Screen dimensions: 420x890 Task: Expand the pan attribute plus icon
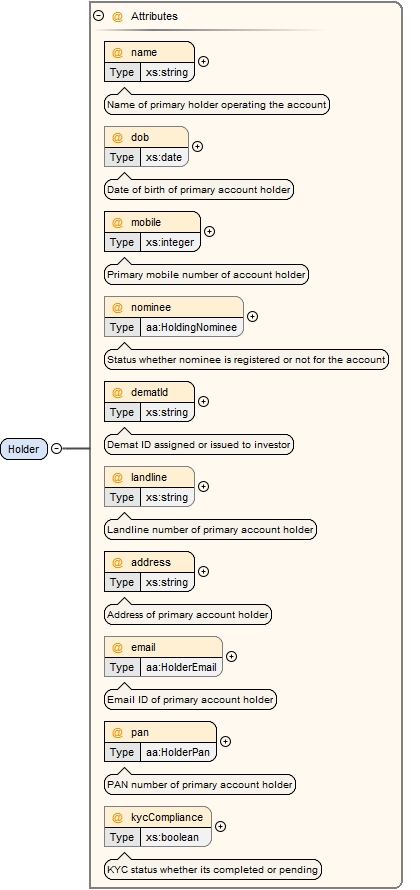pyautogui.click(x=225, y=741)
